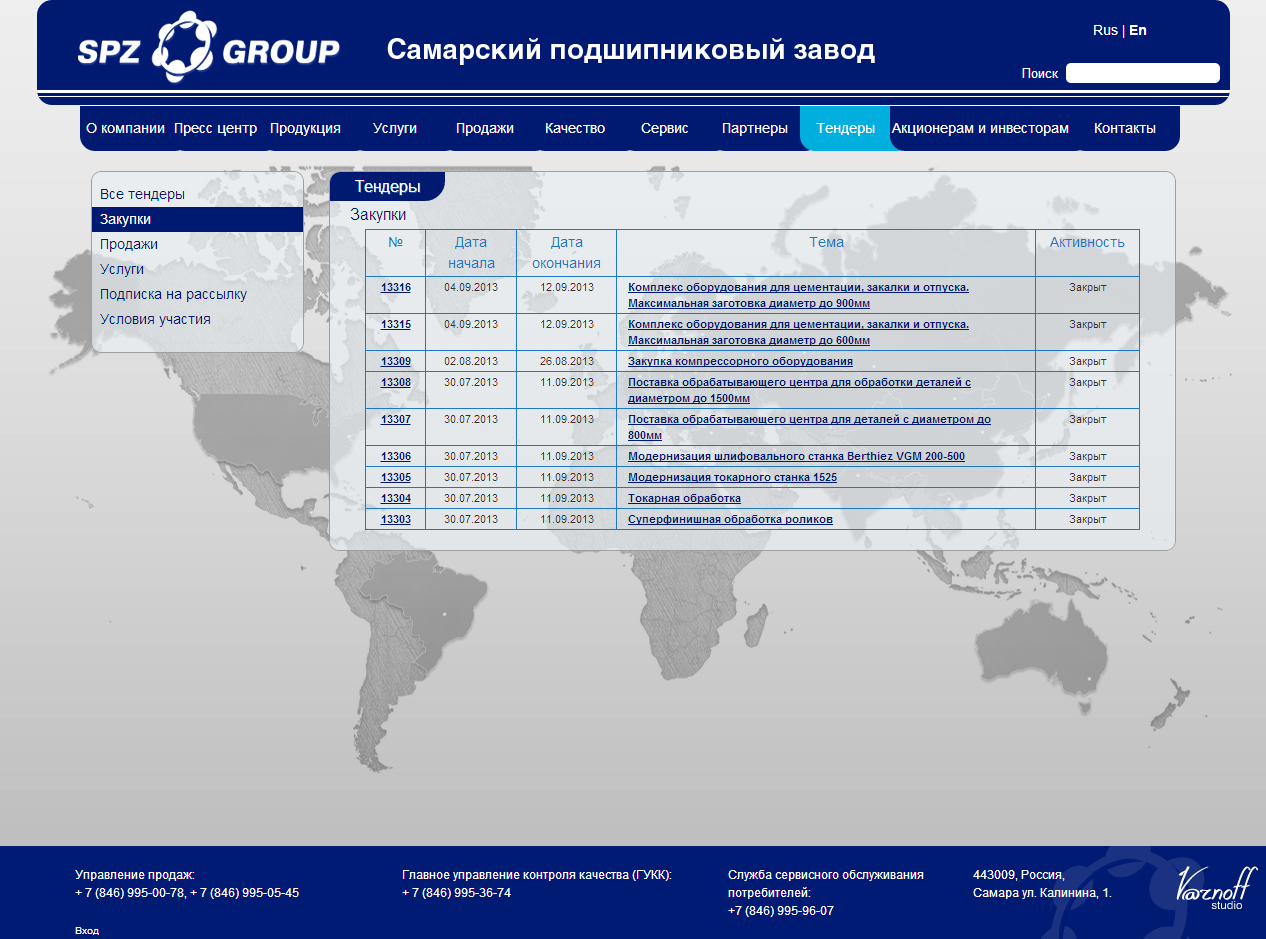This screenshot has width=1266, height=939.
Task: Switch language to En
Action: point(1137,30)
